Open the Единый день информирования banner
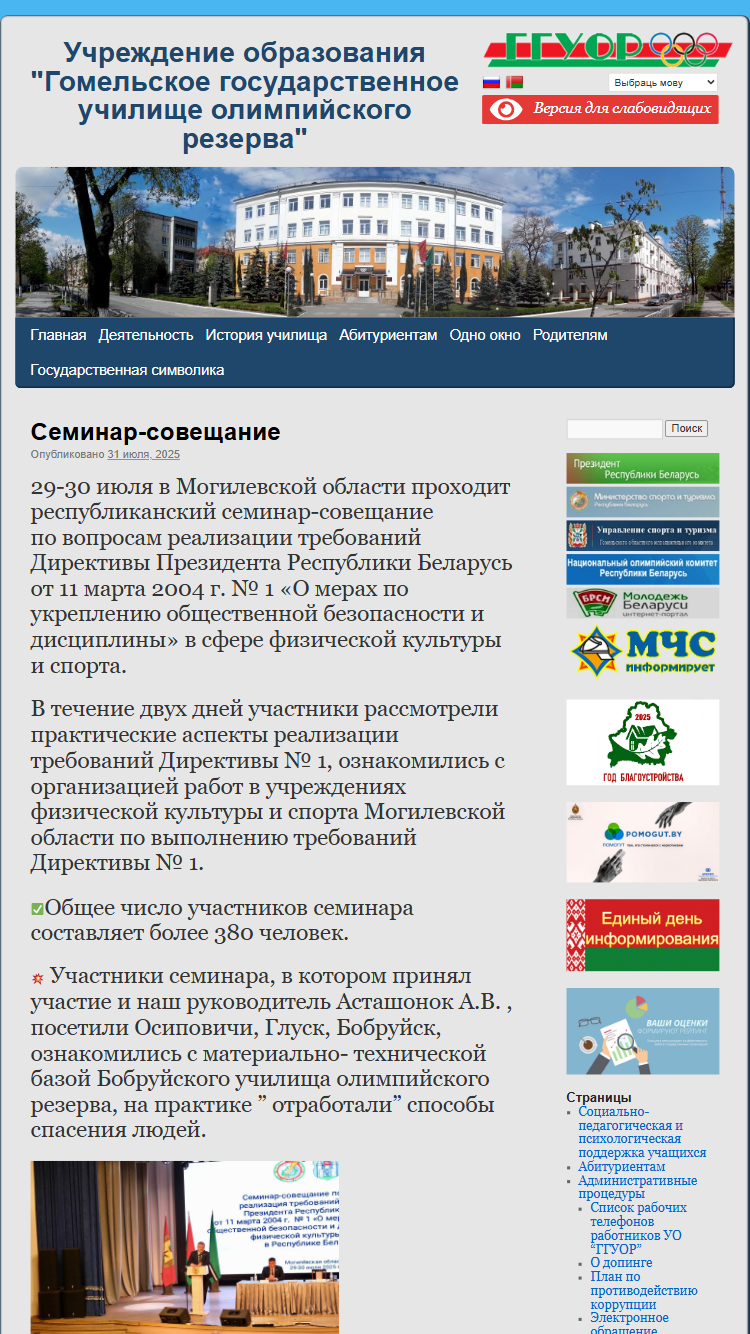This screenshot has width=750, height=1334. [642, 935]
